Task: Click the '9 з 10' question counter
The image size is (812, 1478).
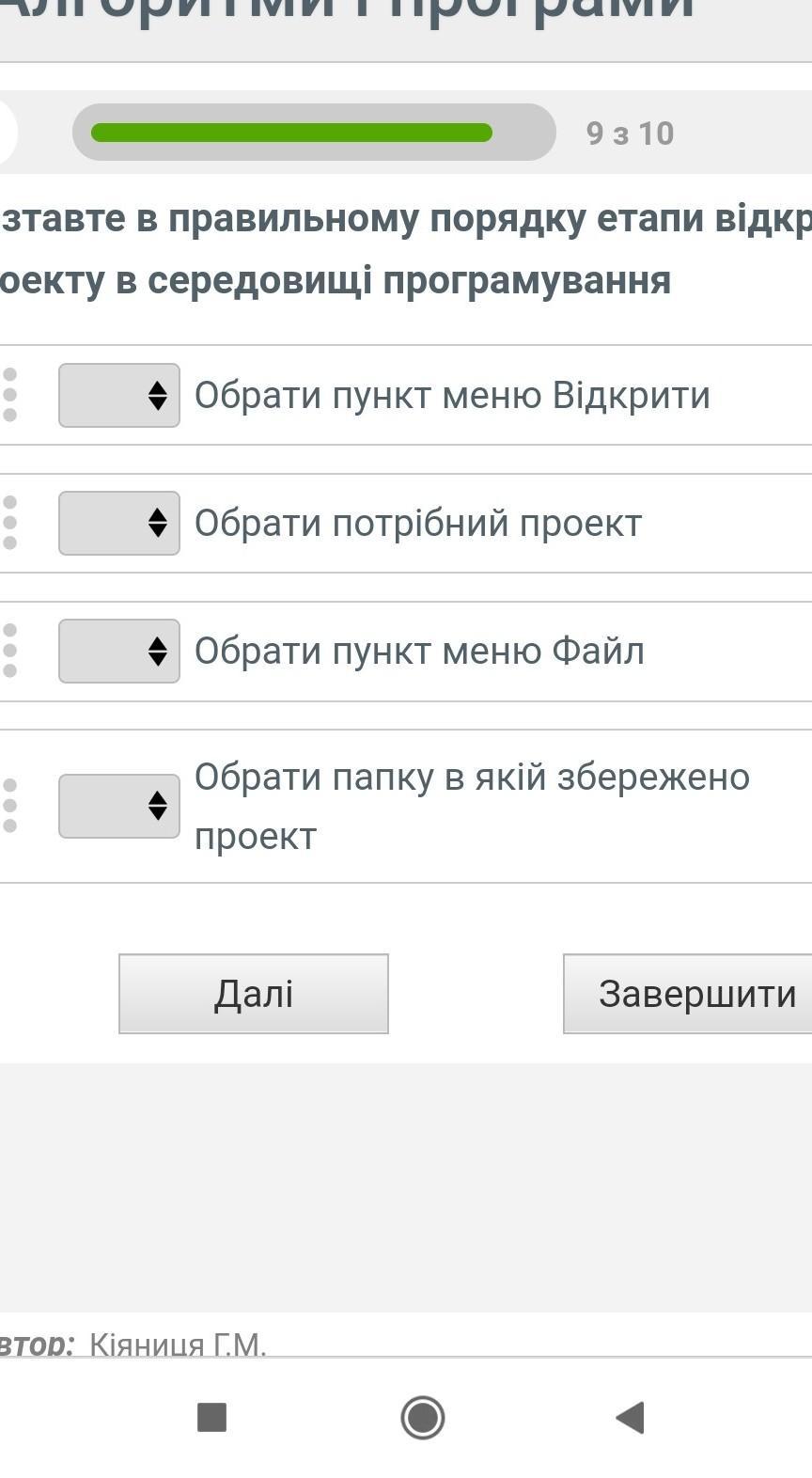Action: coord(630,134)
